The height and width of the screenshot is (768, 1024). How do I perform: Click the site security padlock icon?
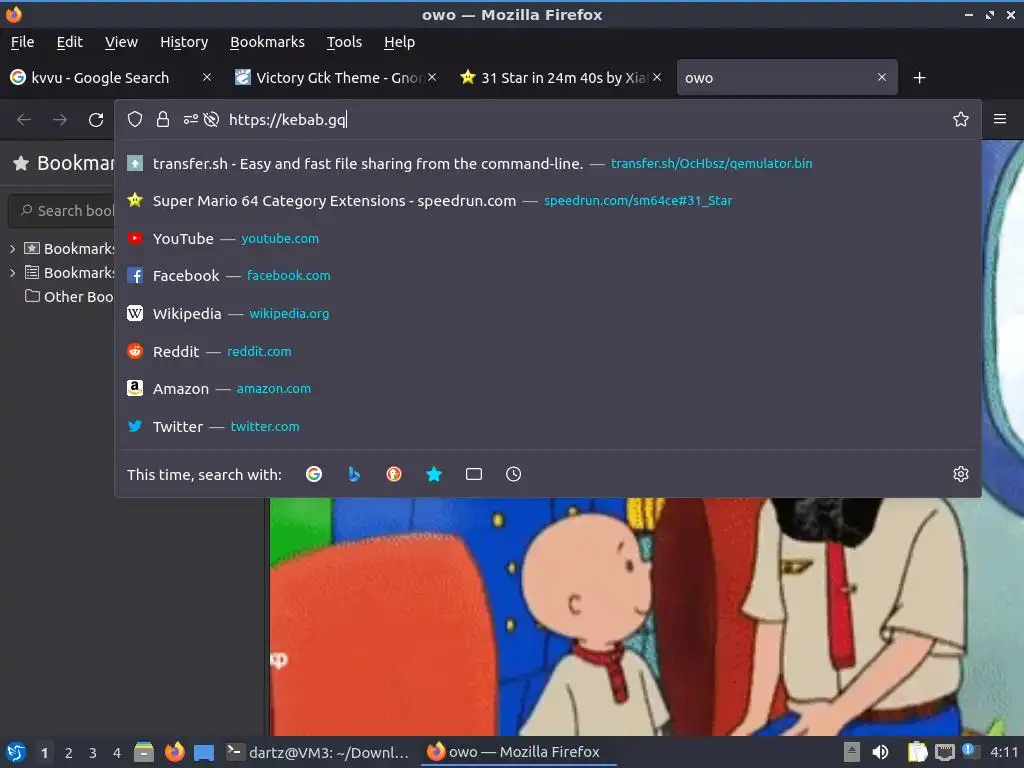coord(163,120)
